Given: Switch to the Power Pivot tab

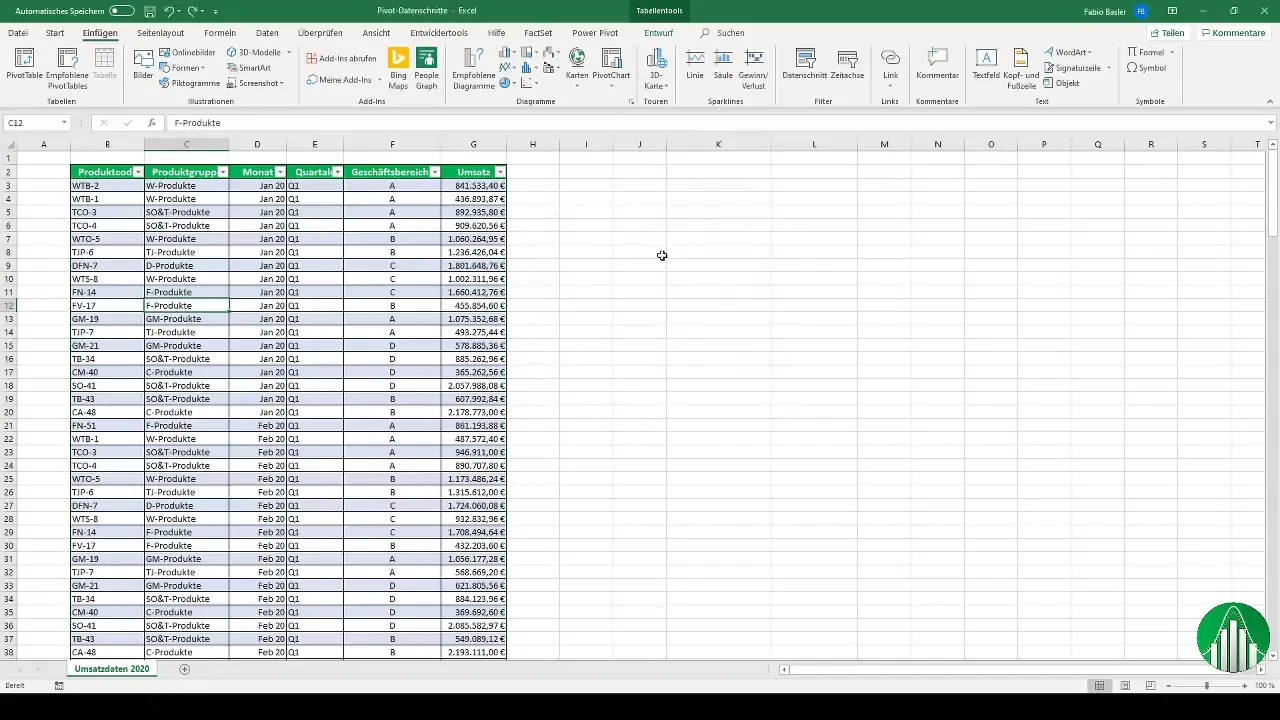Looking at the screenshot, I should point(595,33).
